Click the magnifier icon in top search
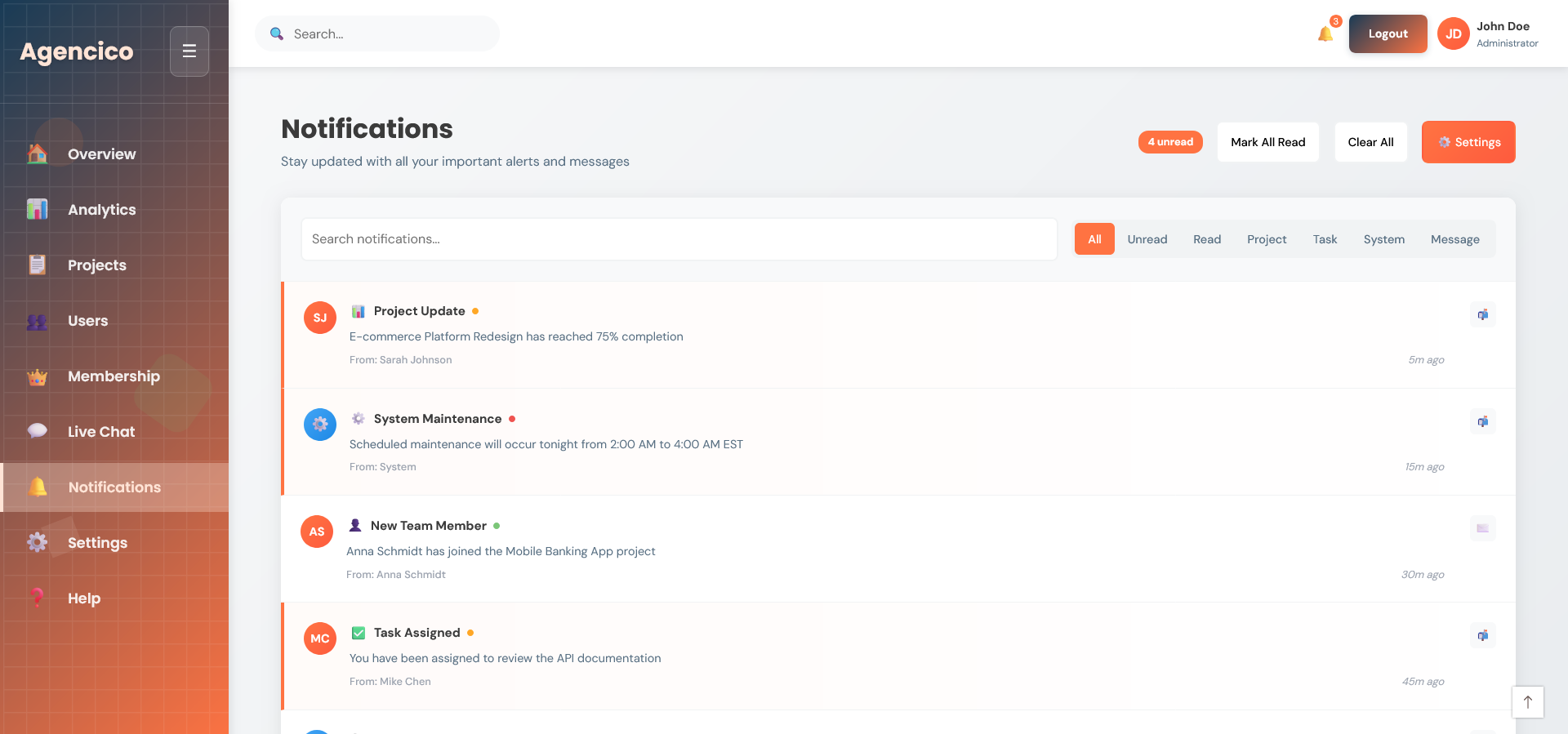 (277, 33)
